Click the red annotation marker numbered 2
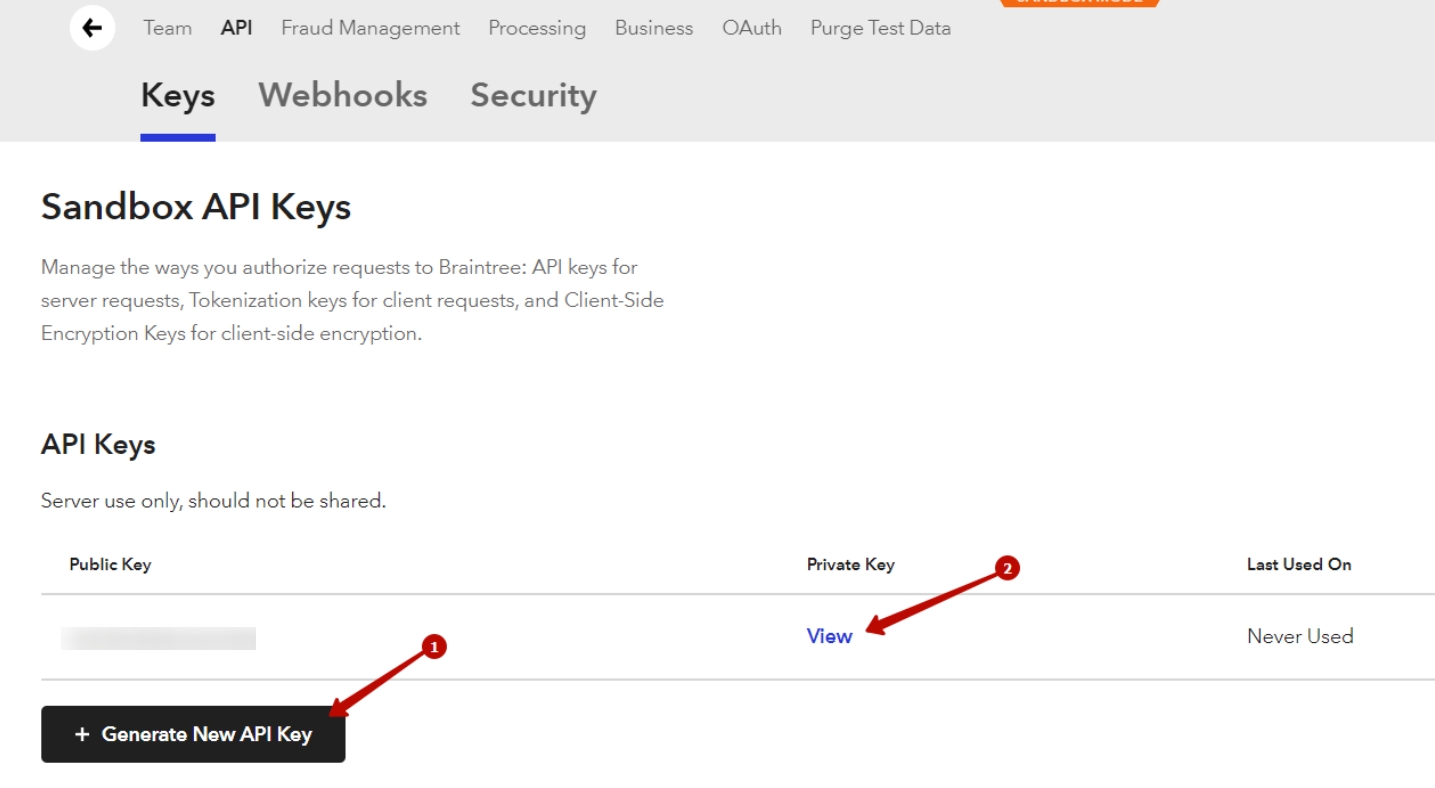This screenshot has height=788, width=1435. click(x=1007, y=569)
